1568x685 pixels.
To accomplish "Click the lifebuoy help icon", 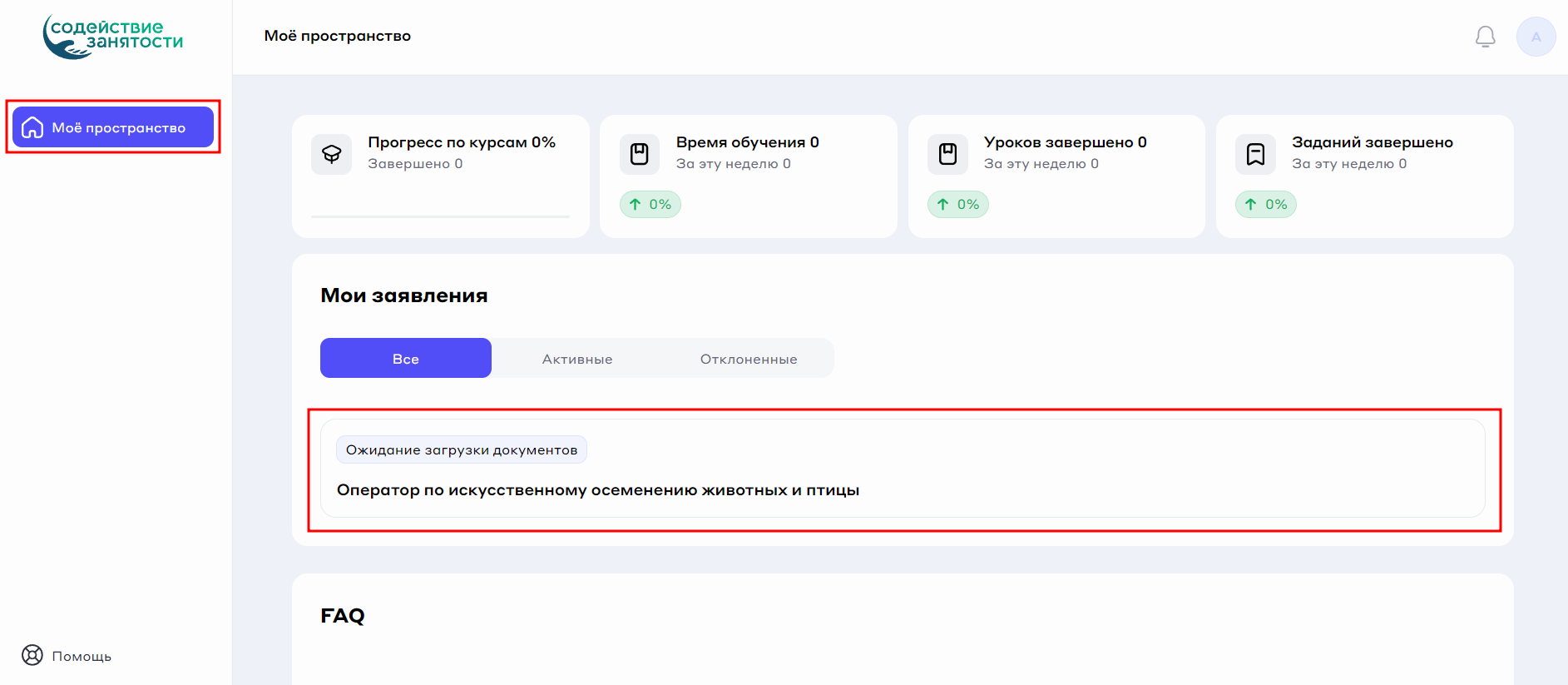I will [32, 655].
